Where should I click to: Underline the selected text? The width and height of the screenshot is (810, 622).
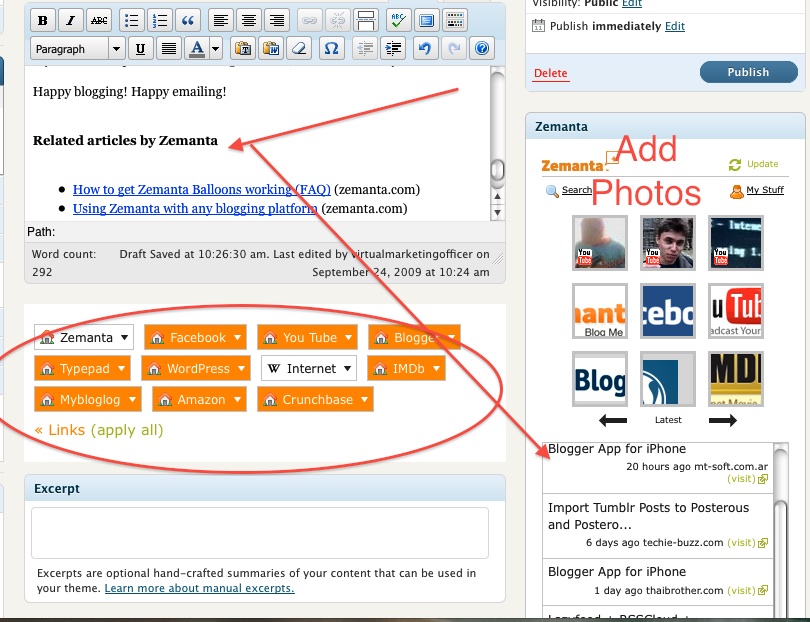[x=140, y=49]
